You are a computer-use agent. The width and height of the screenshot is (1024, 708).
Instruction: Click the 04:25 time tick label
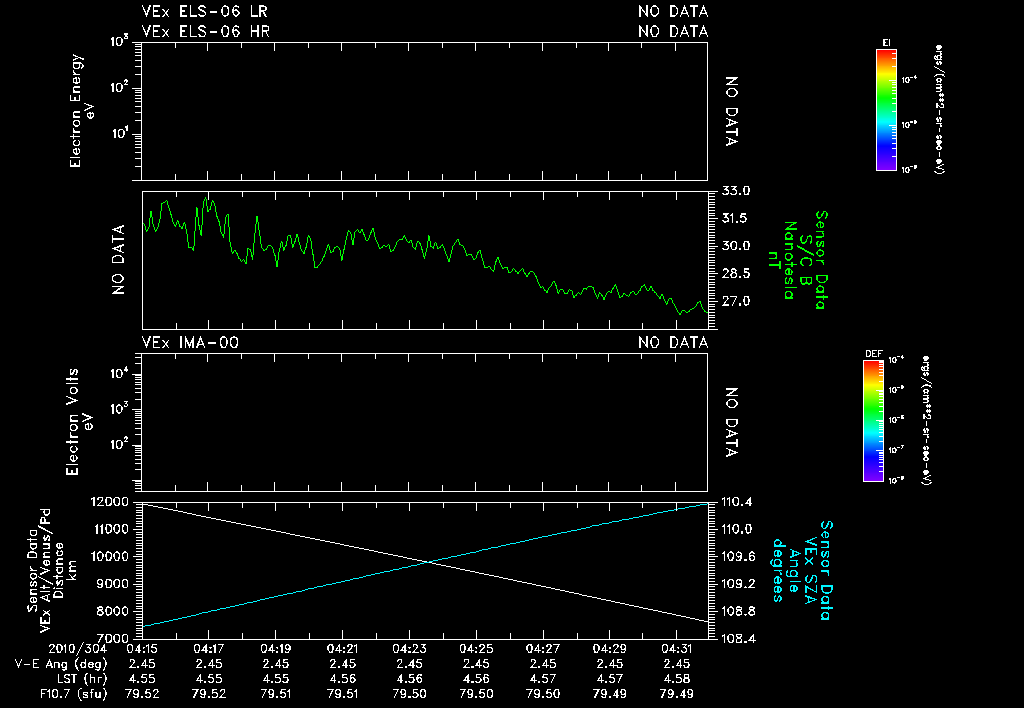pos(476,649)
